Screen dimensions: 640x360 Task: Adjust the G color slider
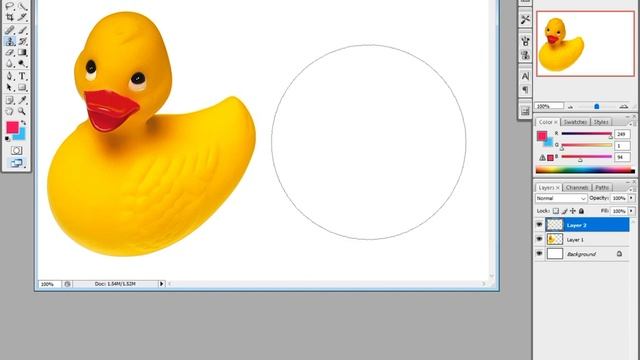pos(587,145)
